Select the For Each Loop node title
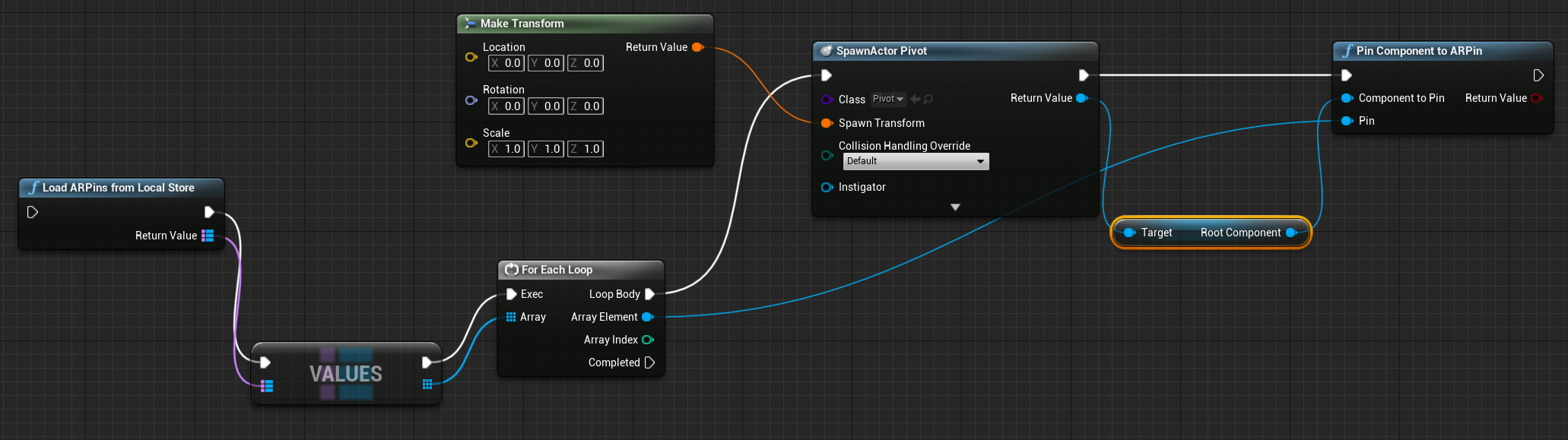Screen dimensions: 1568x440 click(557, 270)
